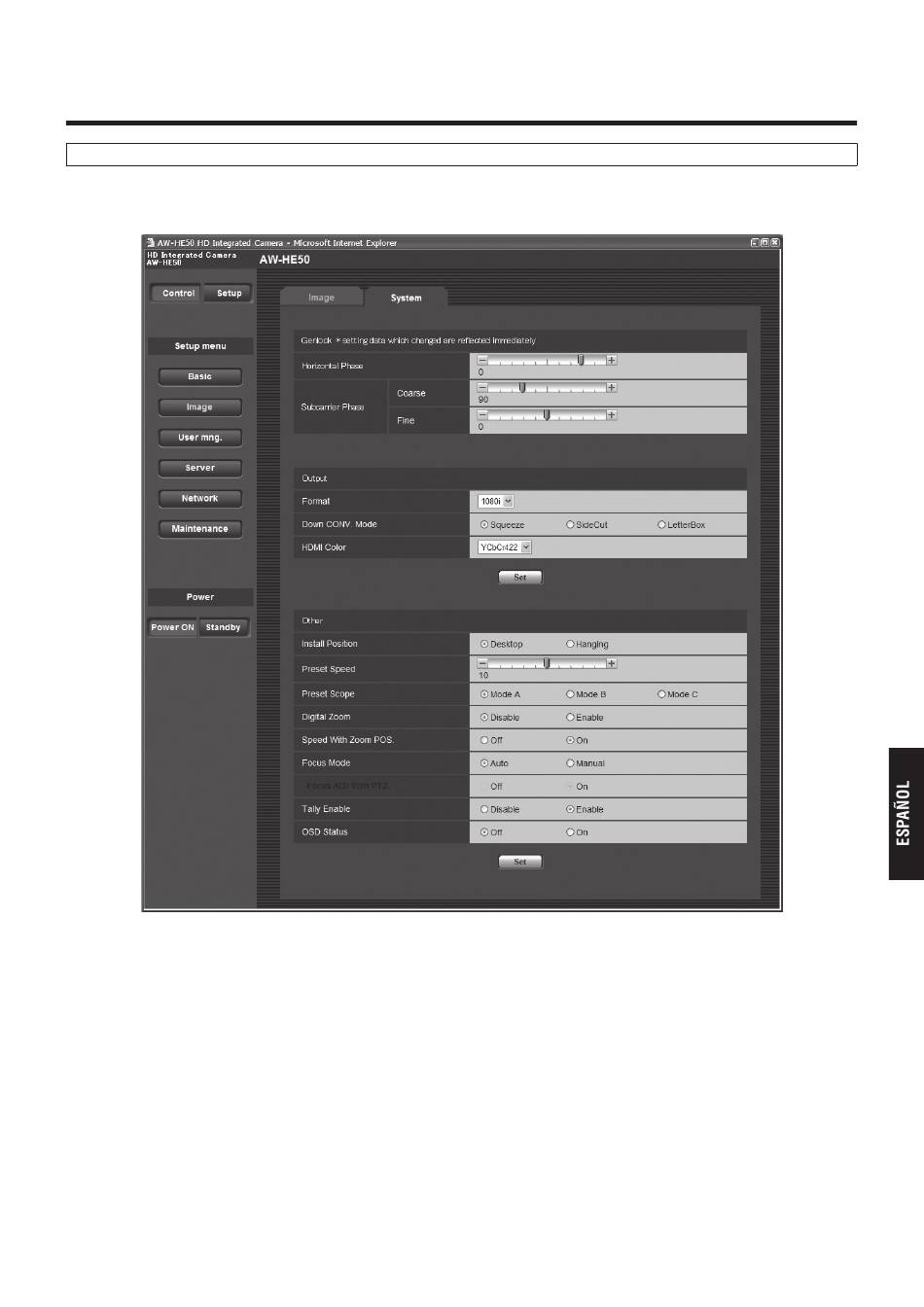Set OSD Status to Off
Screen dimensions: 924x1307
[484, 832]
